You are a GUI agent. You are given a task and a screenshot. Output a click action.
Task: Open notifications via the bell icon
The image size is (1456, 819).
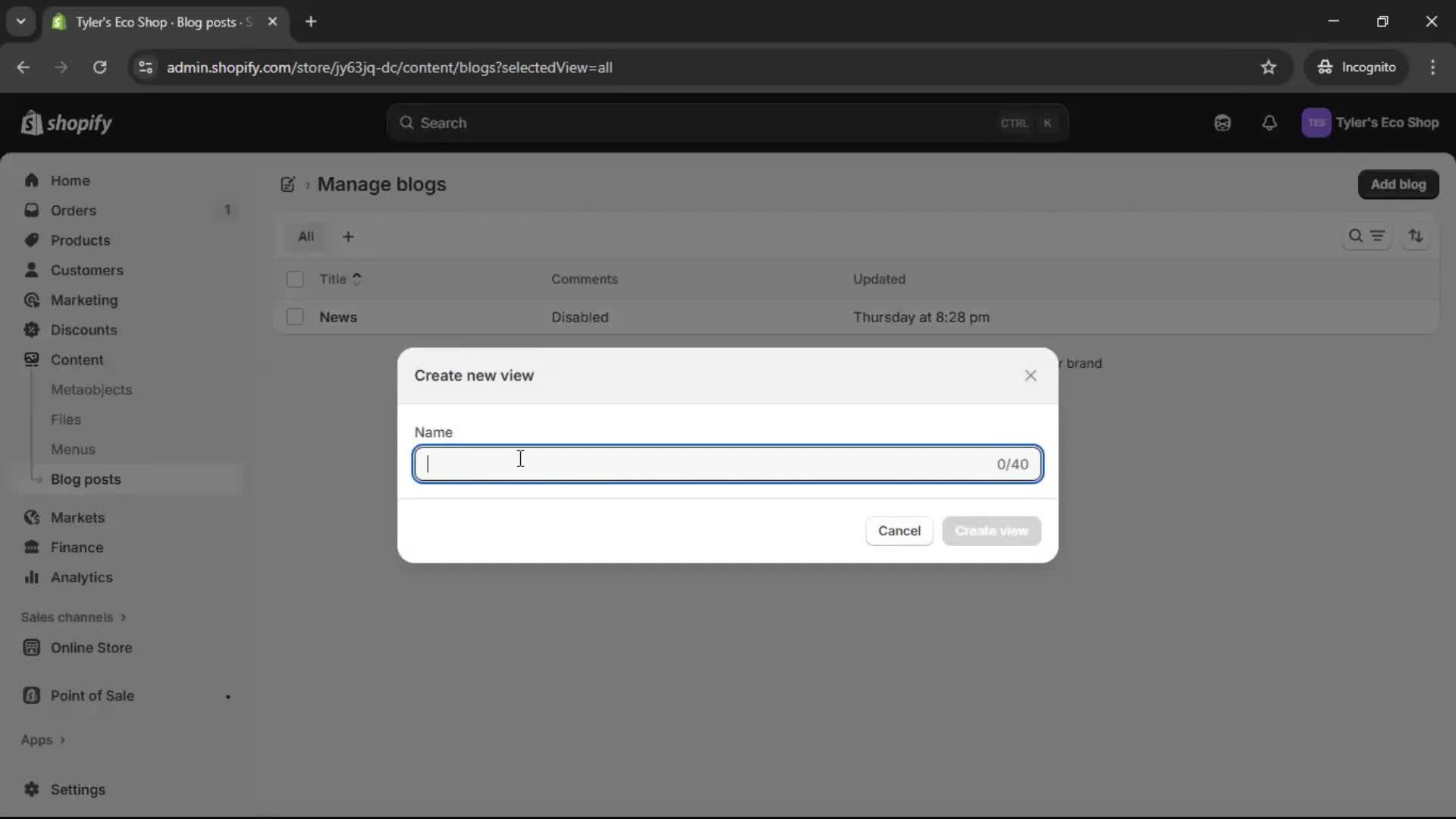(x=1270, y=123)
